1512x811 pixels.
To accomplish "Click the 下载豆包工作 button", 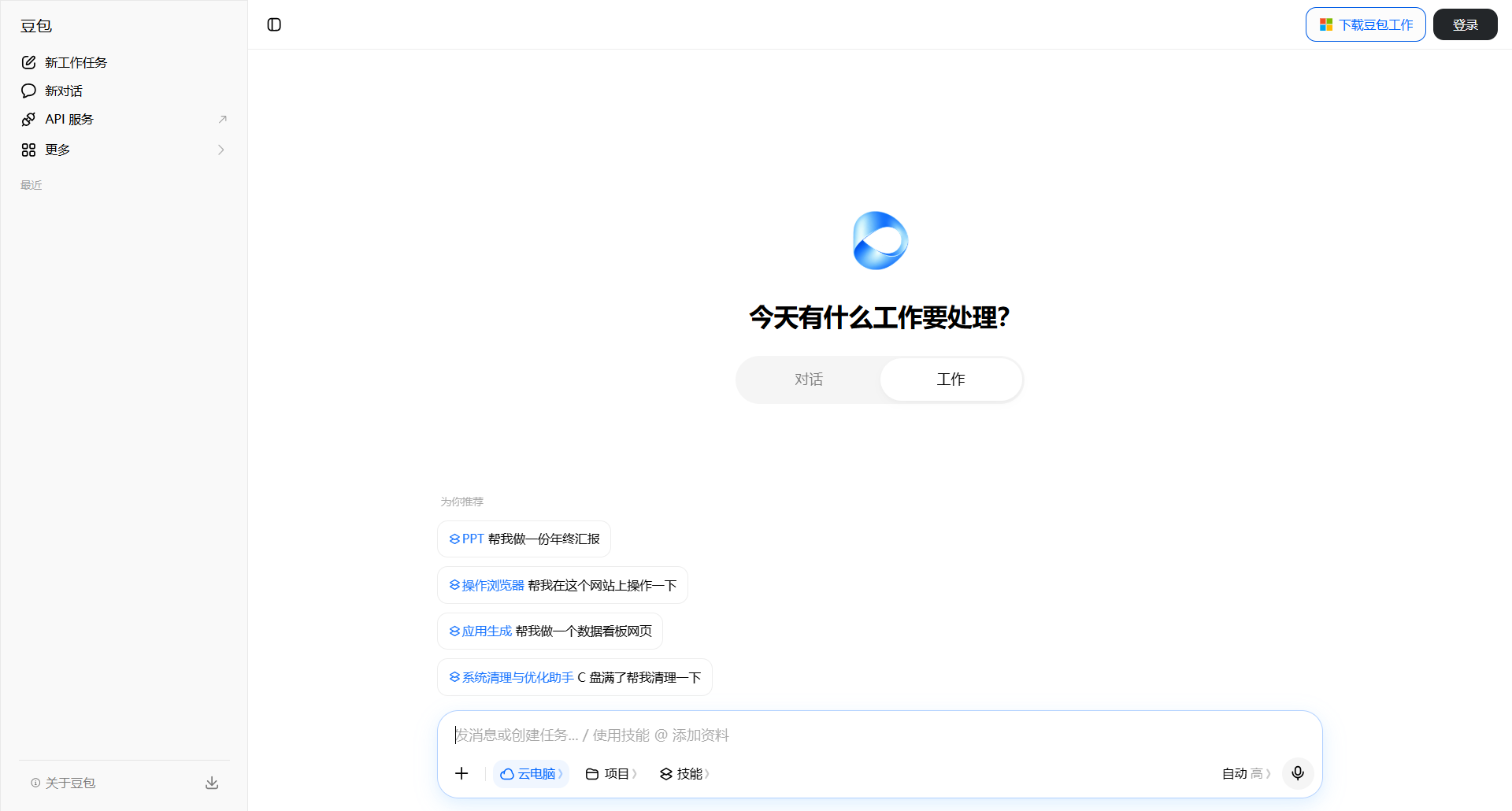I will point(1366,24).
